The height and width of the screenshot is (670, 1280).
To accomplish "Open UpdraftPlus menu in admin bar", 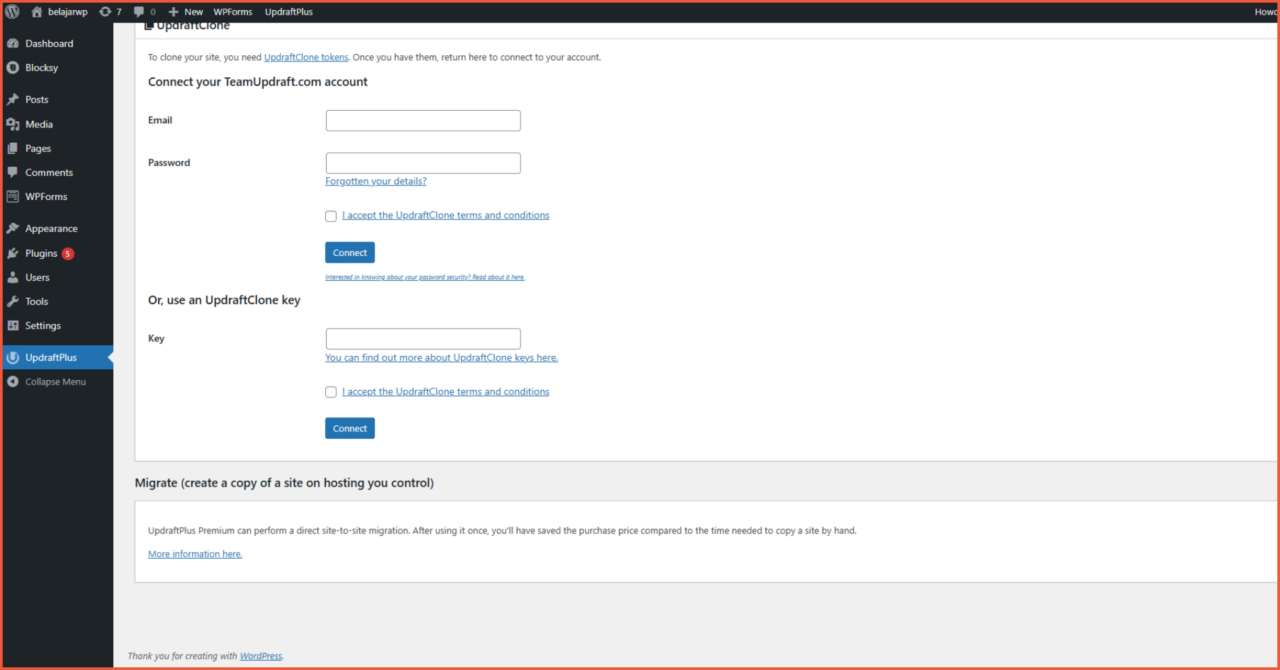I will (289, 12).
